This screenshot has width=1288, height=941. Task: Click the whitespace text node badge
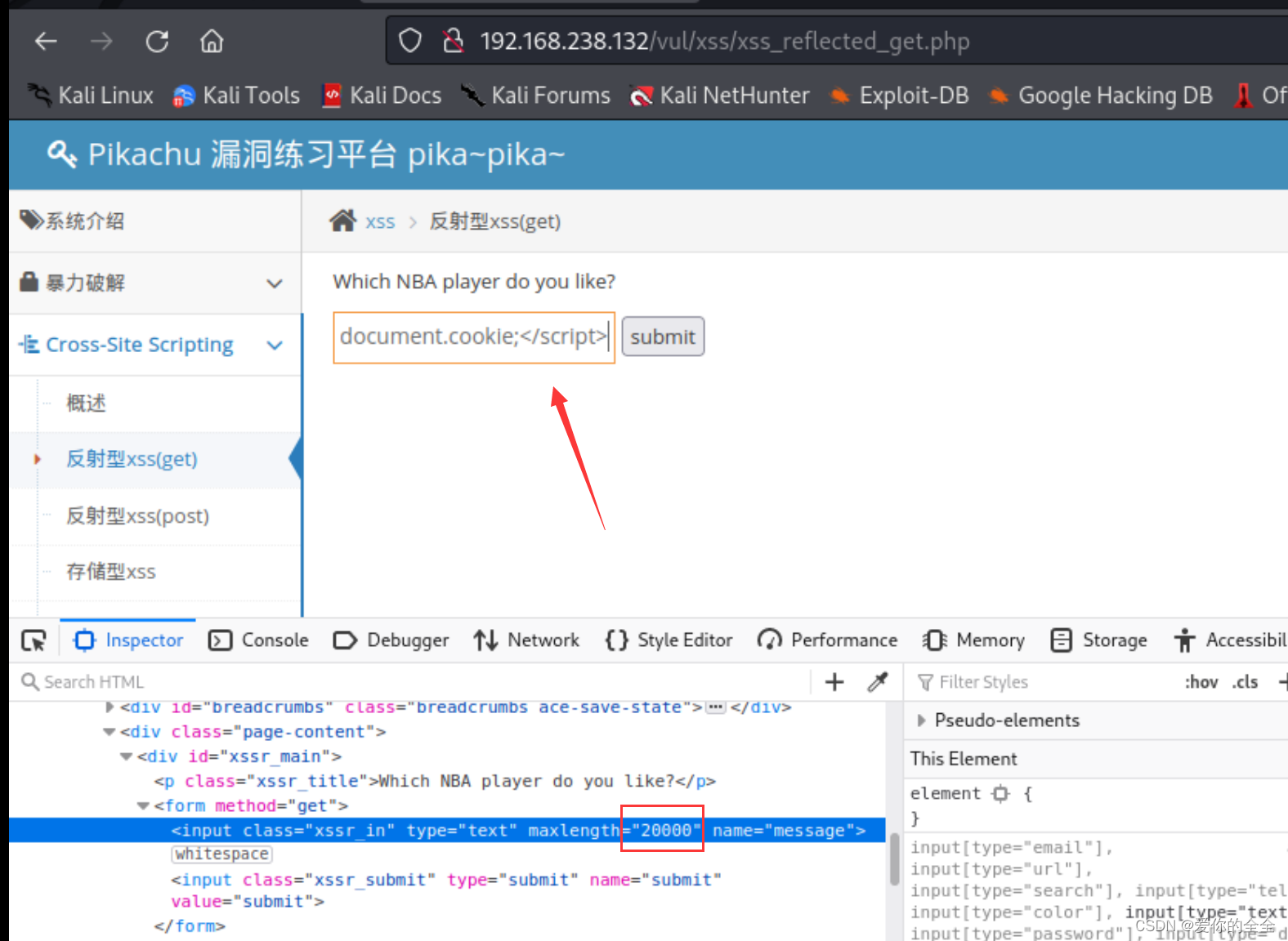(x=221, y=854)
